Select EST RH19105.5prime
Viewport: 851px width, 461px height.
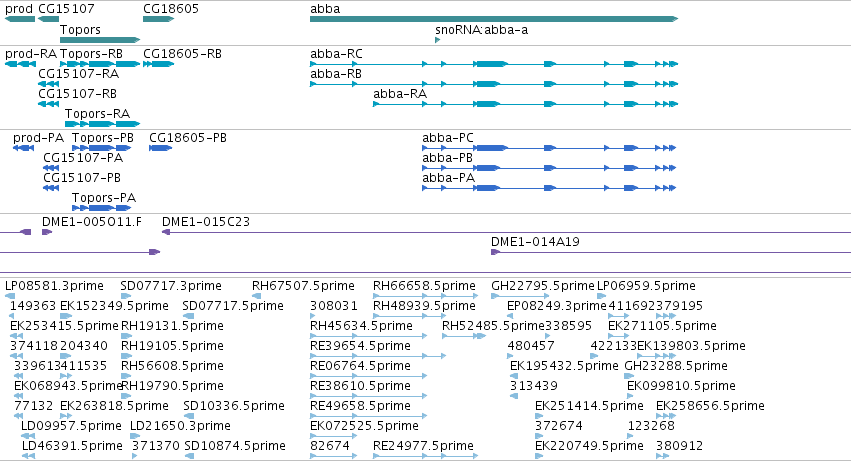click(x=172, y=346)
